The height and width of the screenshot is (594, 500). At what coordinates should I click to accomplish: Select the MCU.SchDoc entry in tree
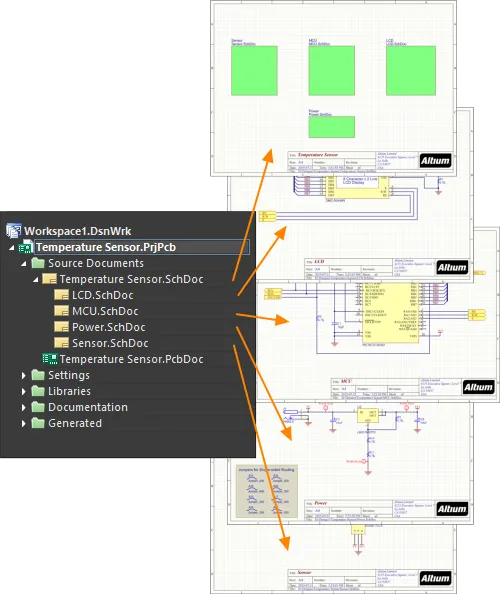105,311
